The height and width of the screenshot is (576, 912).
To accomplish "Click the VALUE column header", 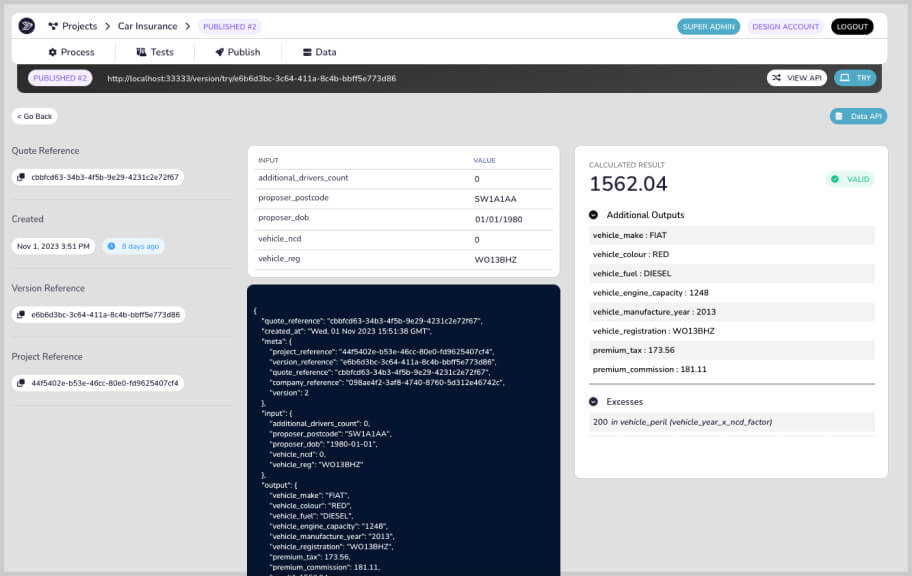I will pos(484,161).
